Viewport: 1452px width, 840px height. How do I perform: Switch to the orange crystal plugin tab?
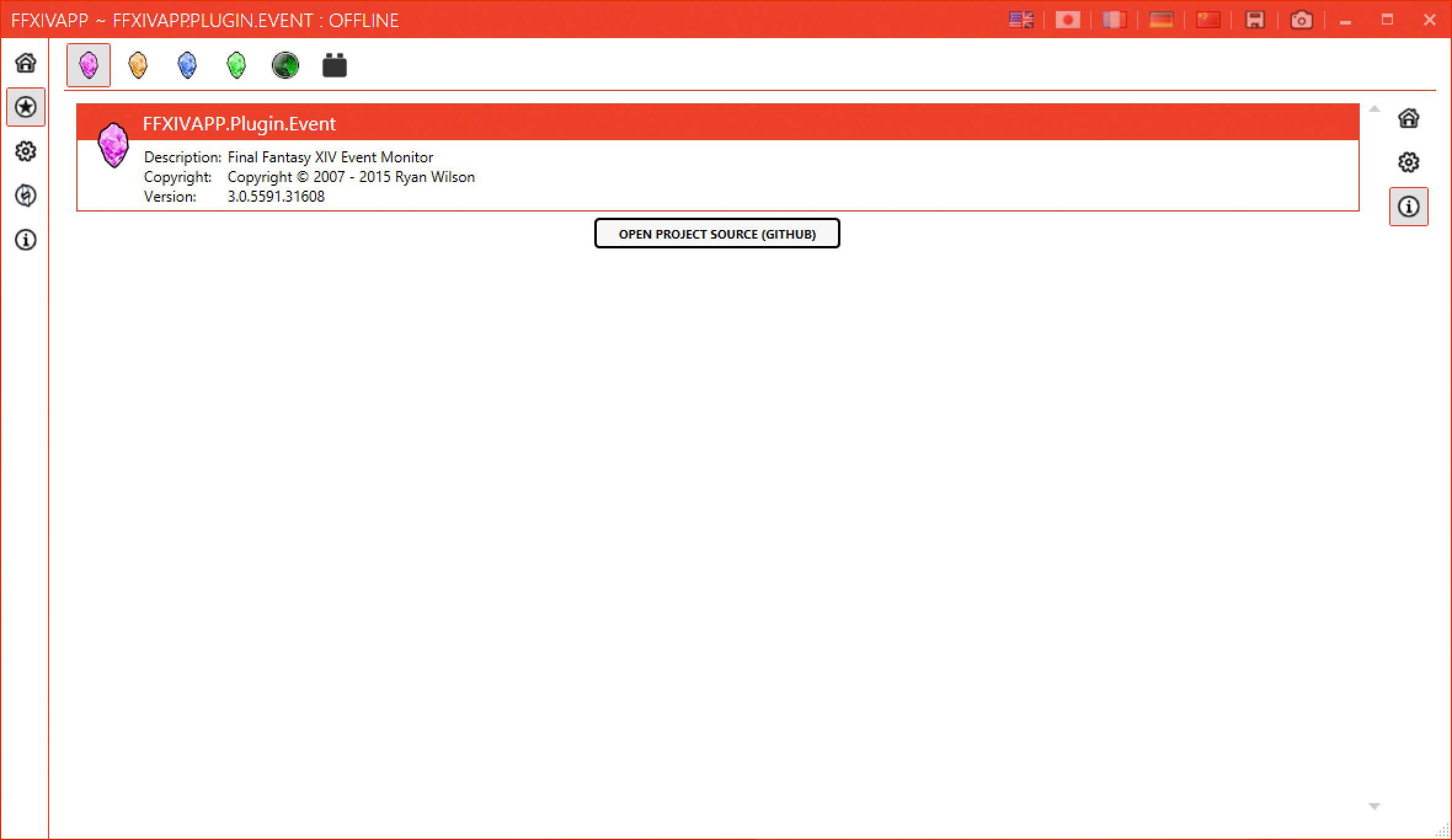pos(138,65)
